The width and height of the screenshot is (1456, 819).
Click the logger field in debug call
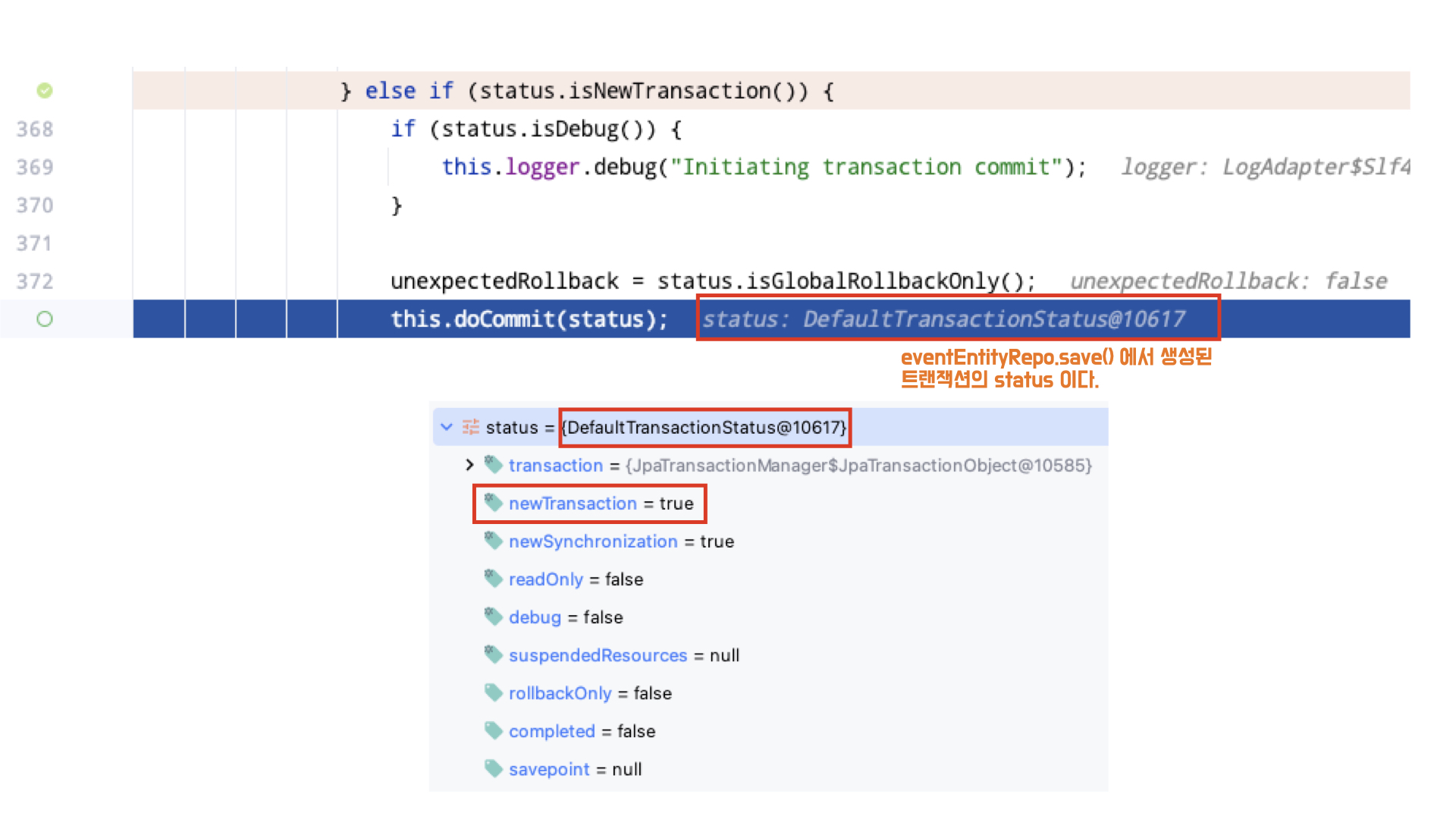541,167
